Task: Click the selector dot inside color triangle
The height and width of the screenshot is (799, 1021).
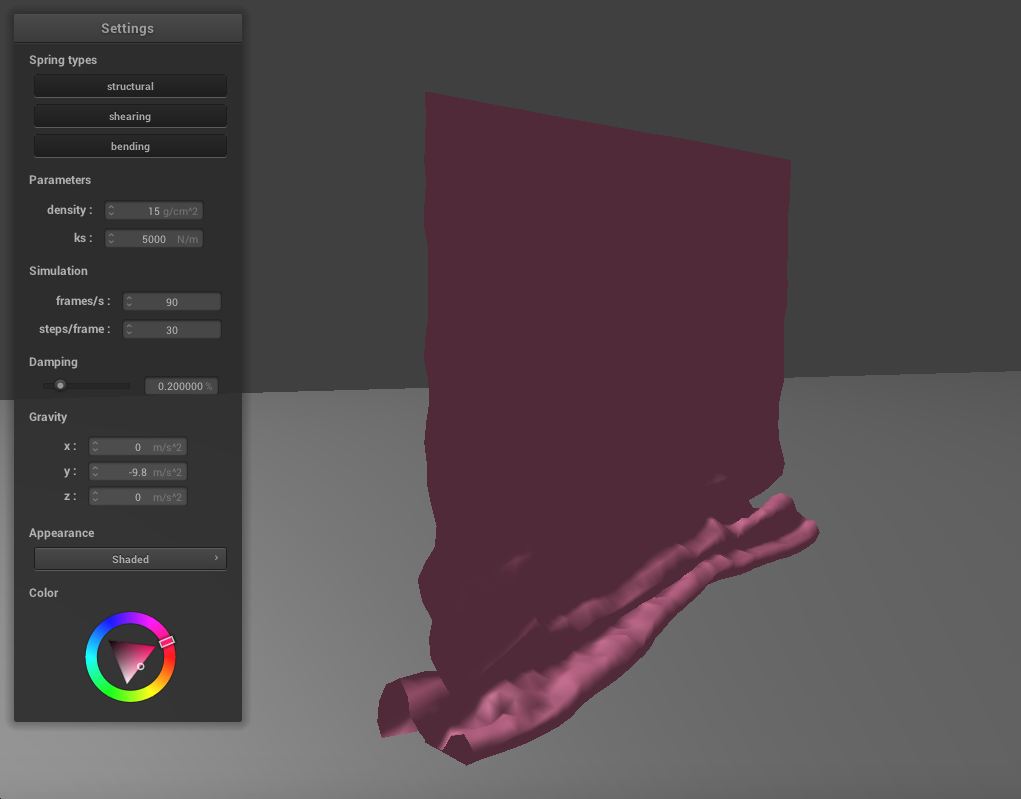Action: click(140, 666)
